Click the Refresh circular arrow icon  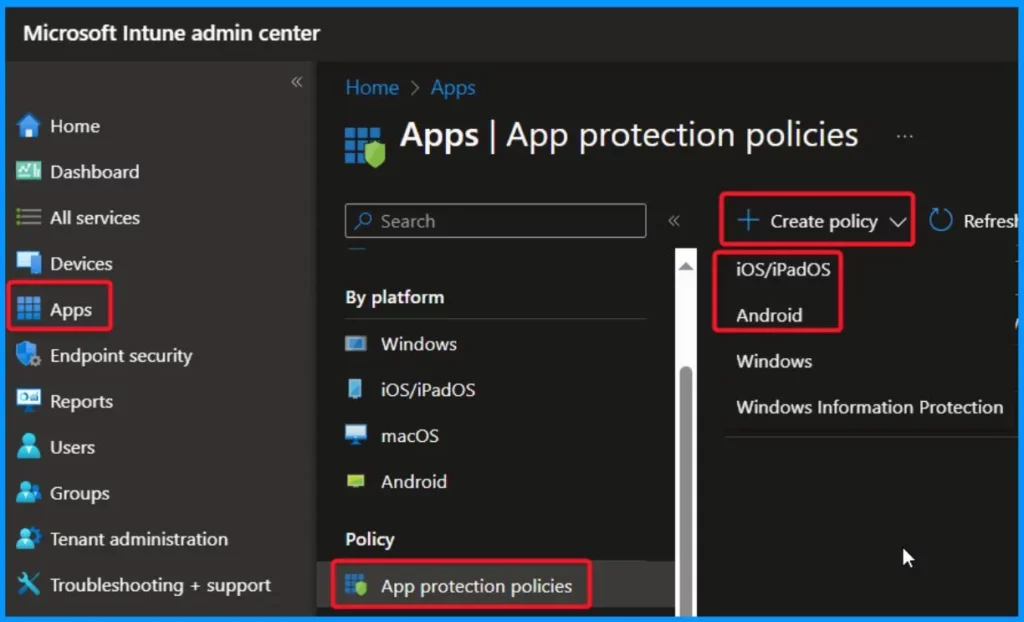pyautogui.click(x=941, y=221)
